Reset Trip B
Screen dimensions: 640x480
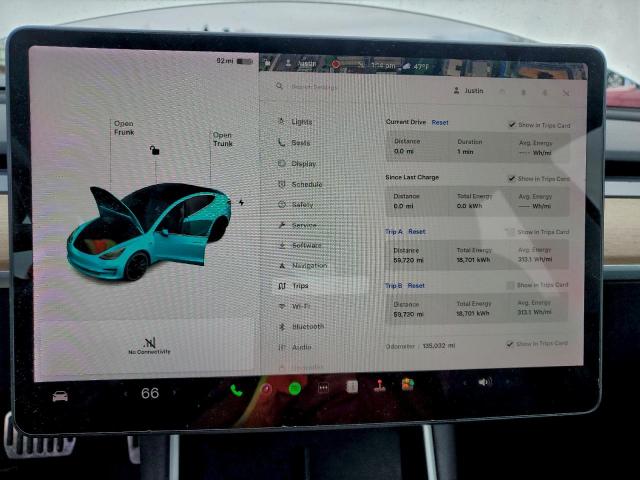click(416, 286)
